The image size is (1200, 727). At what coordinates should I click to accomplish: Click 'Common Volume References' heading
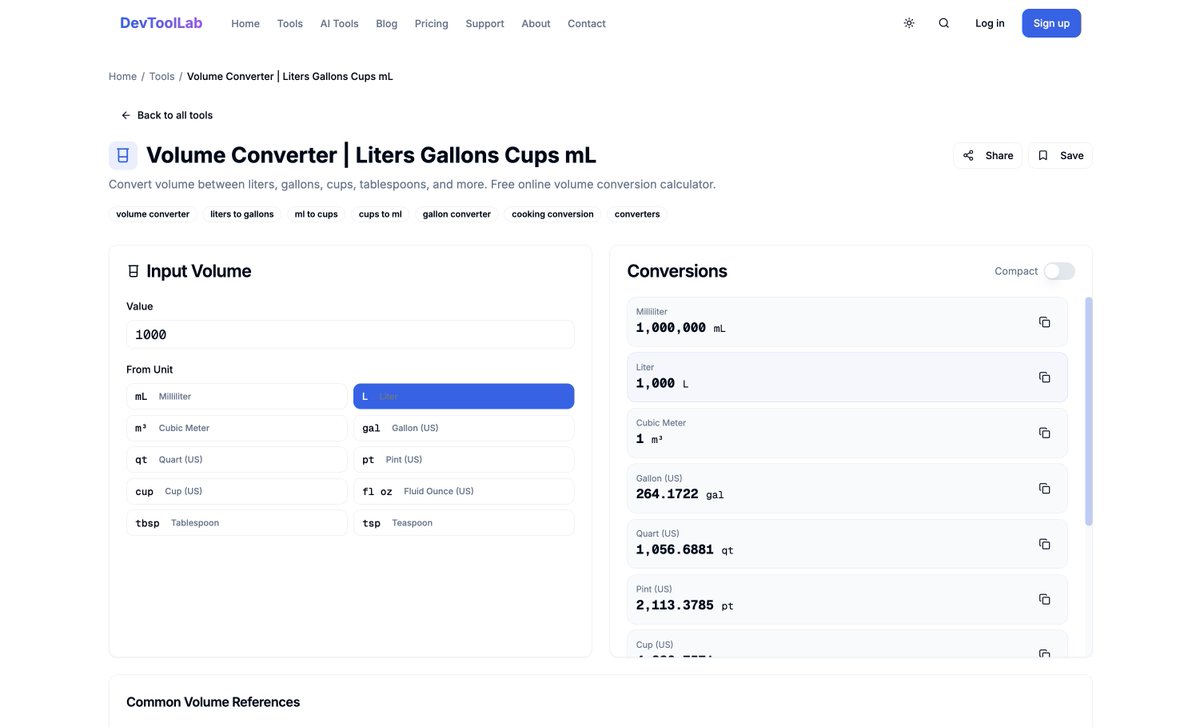click(x=213, y=702)
